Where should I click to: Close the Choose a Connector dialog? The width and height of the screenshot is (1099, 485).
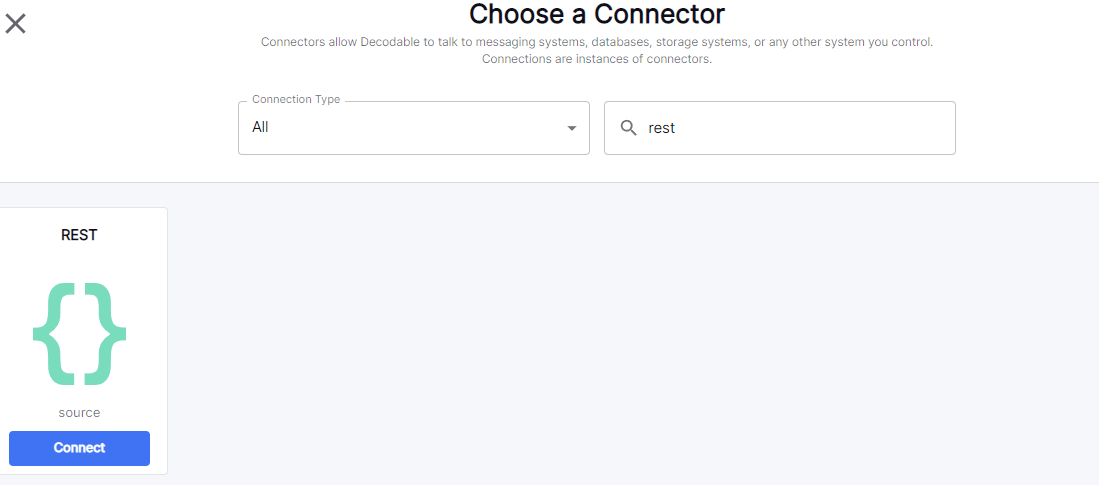pos(16,23)
